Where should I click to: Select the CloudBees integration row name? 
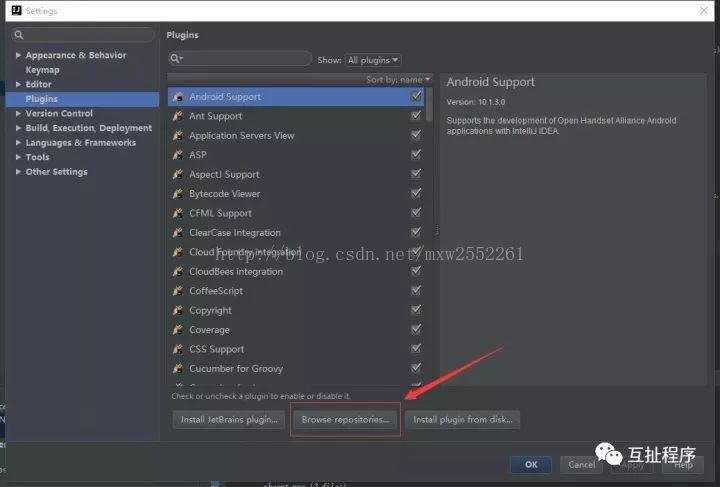coord(236,271)
